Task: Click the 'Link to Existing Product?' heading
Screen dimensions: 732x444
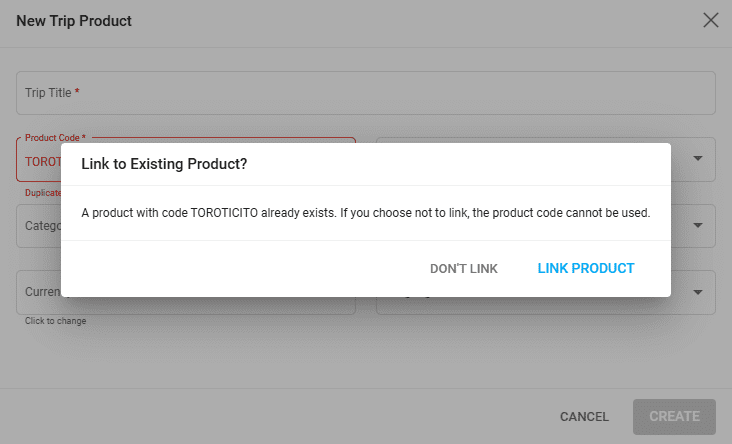Action: pyautogui.click(x=164, y=164)
